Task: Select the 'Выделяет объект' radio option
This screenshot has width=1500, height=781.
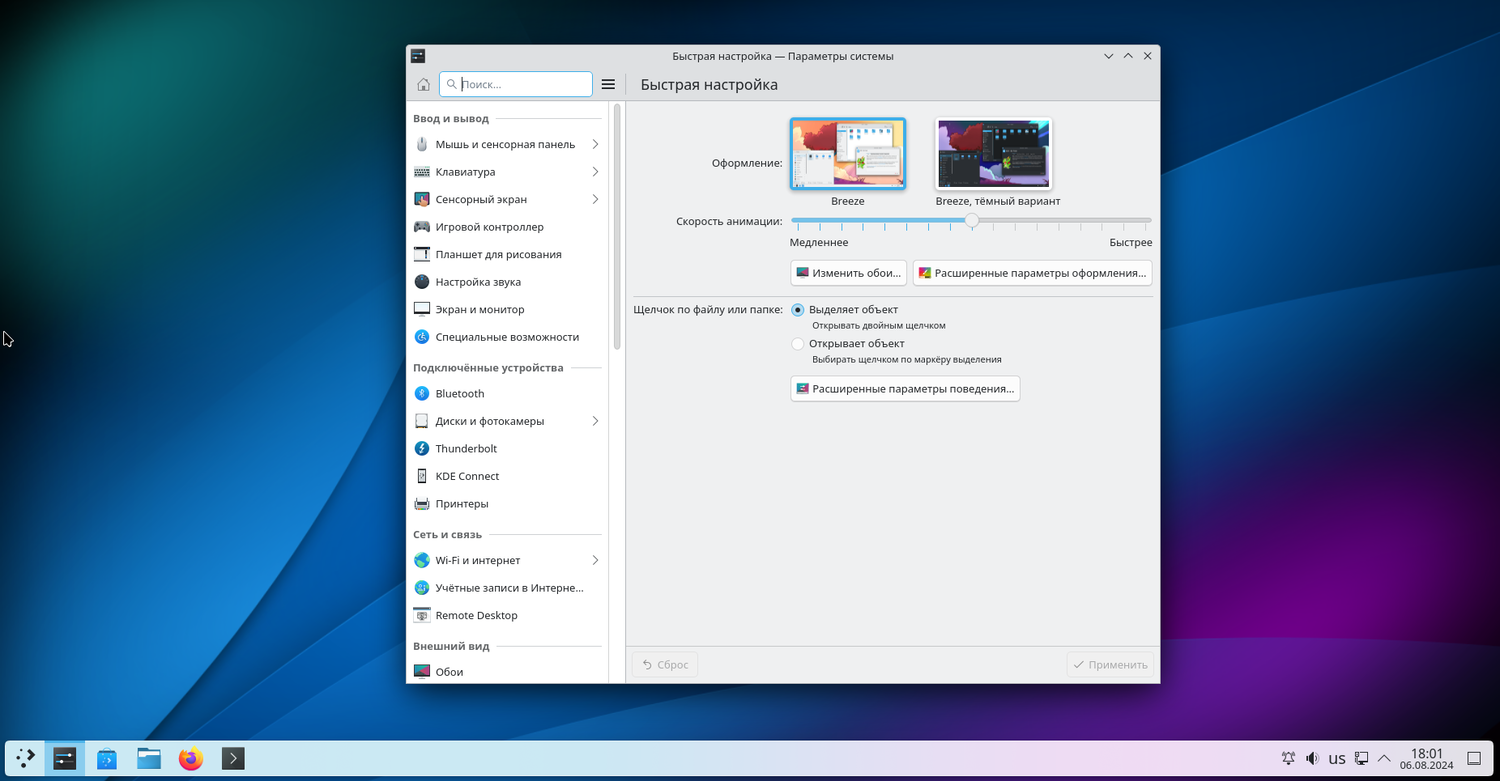Action: tap(798, 310)
